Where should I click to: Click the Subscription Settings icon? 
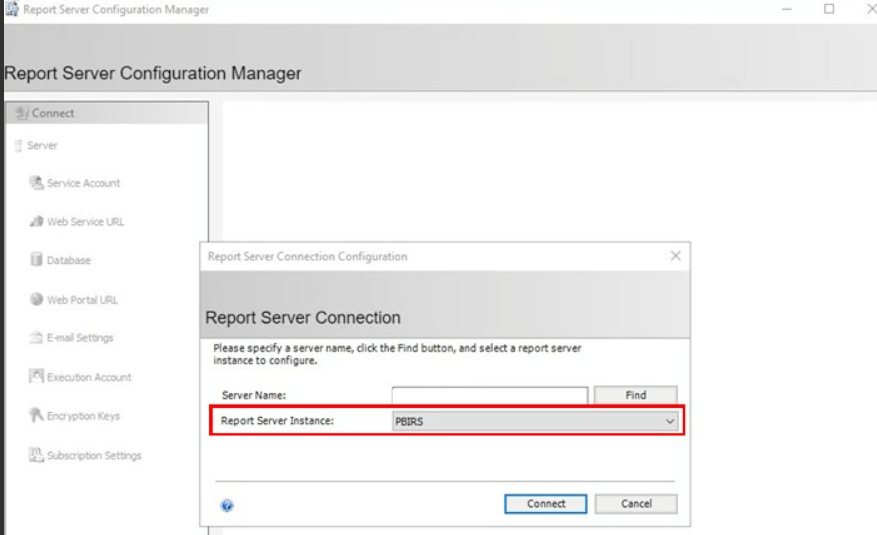tap(39, 456)
